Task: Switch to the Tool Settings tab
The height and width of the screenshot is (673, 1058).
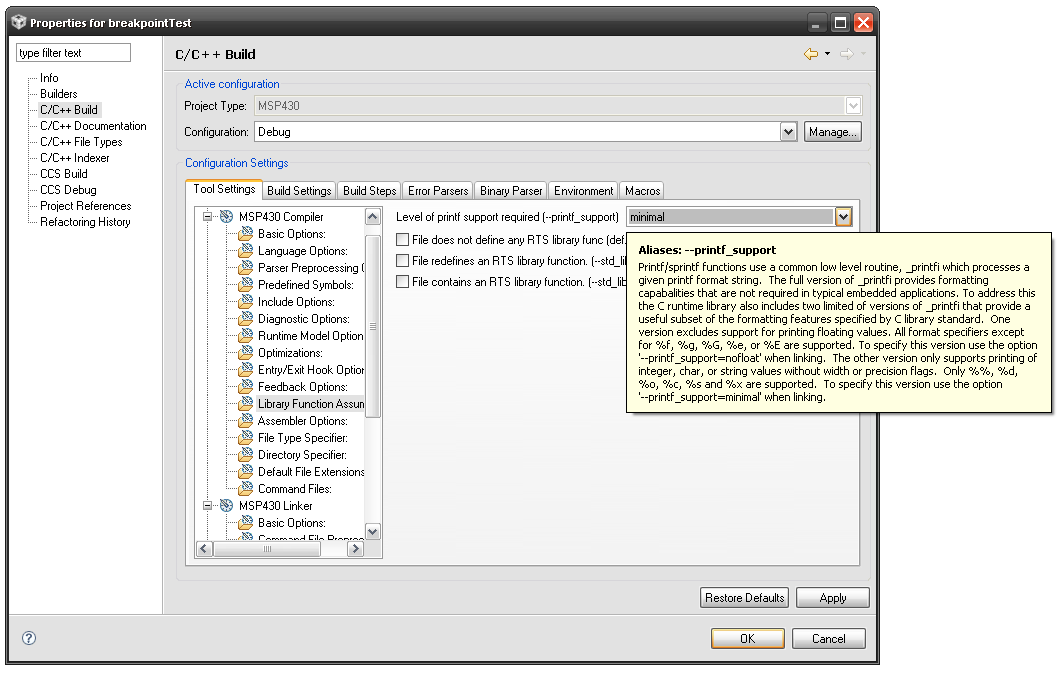Action: pyautogui.click(x=224, y=189)
